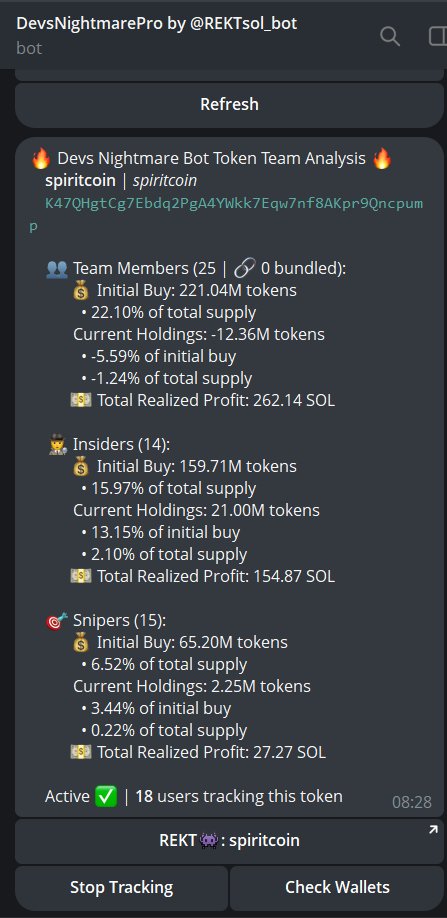Toggle the side panel icon in header
Screen dimensions: 447x918
click(x=438, y=36)
